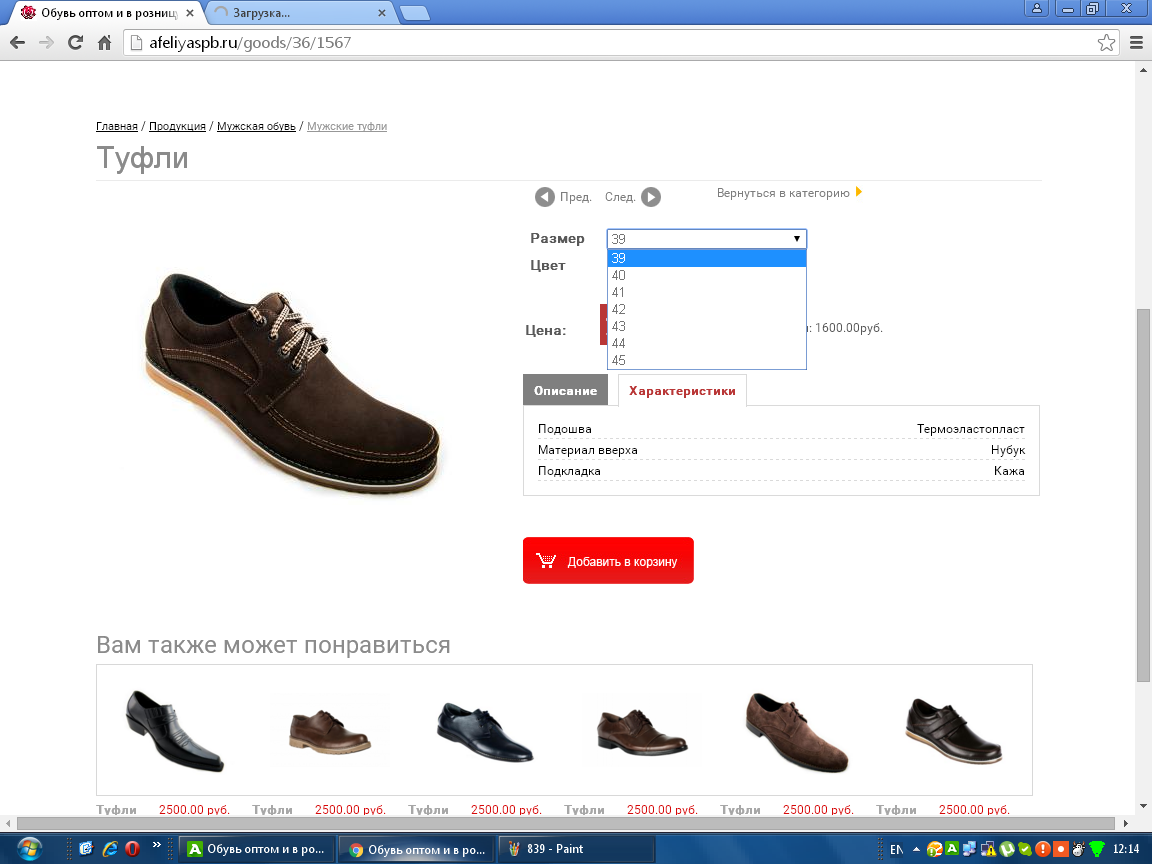
Task: Collapse the Размер size dropdown arrow
Action: (x=796, y=239)
